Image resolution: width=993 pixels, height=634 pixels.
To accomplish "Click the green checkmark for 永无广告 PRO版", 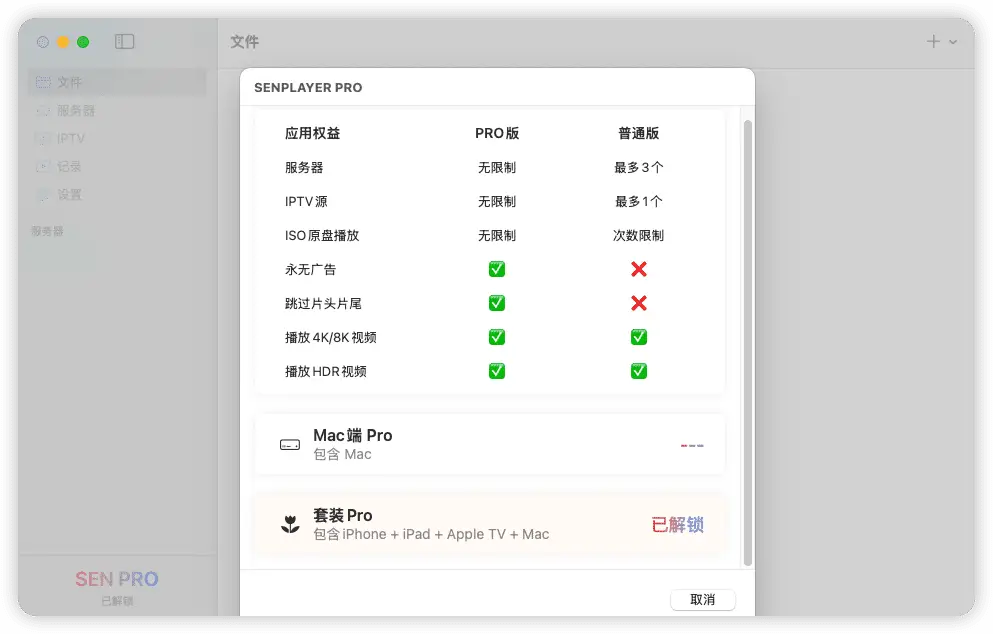I will click(x=496, y=269).
